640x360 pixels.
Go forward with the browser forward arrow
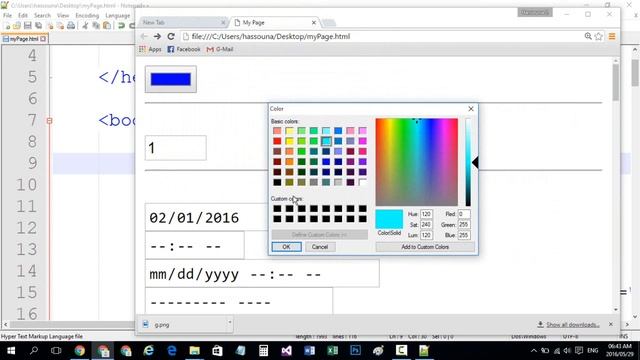(157, 36)
